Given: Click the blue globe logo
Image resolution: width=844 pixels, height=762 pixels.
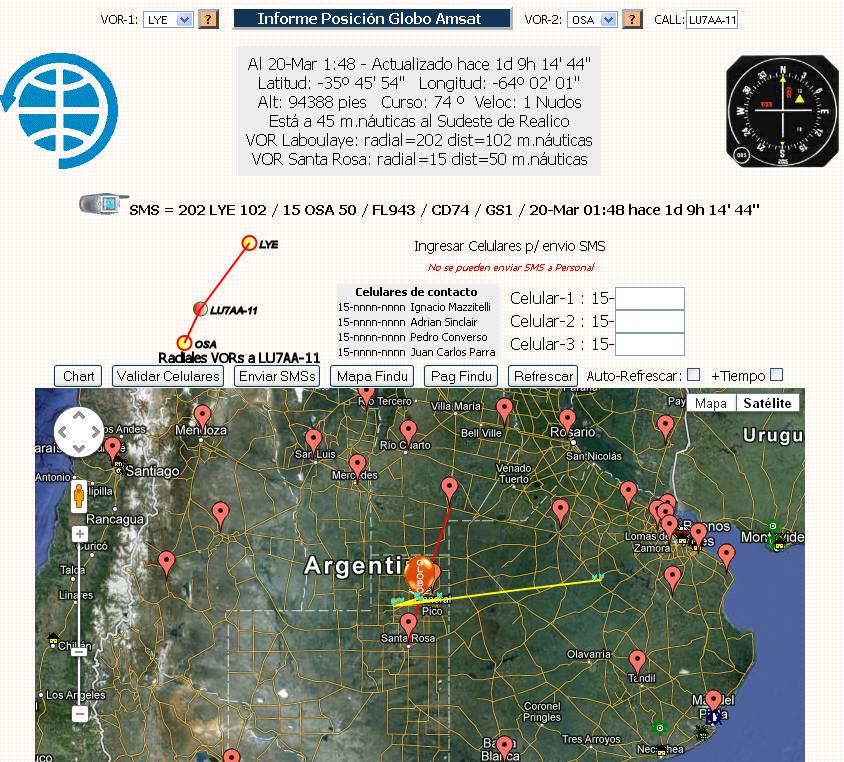Looking at the screenshot, I should (60, 110).
